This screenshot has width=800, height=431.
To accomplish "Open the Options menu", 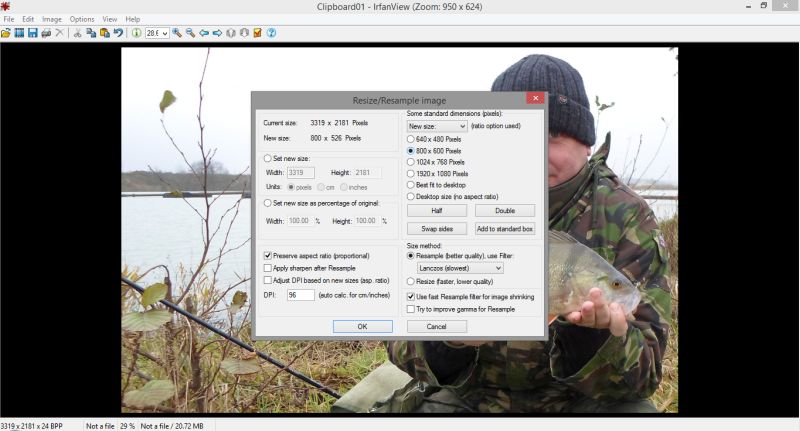I will pyautogui.click(x=82, y=19).
